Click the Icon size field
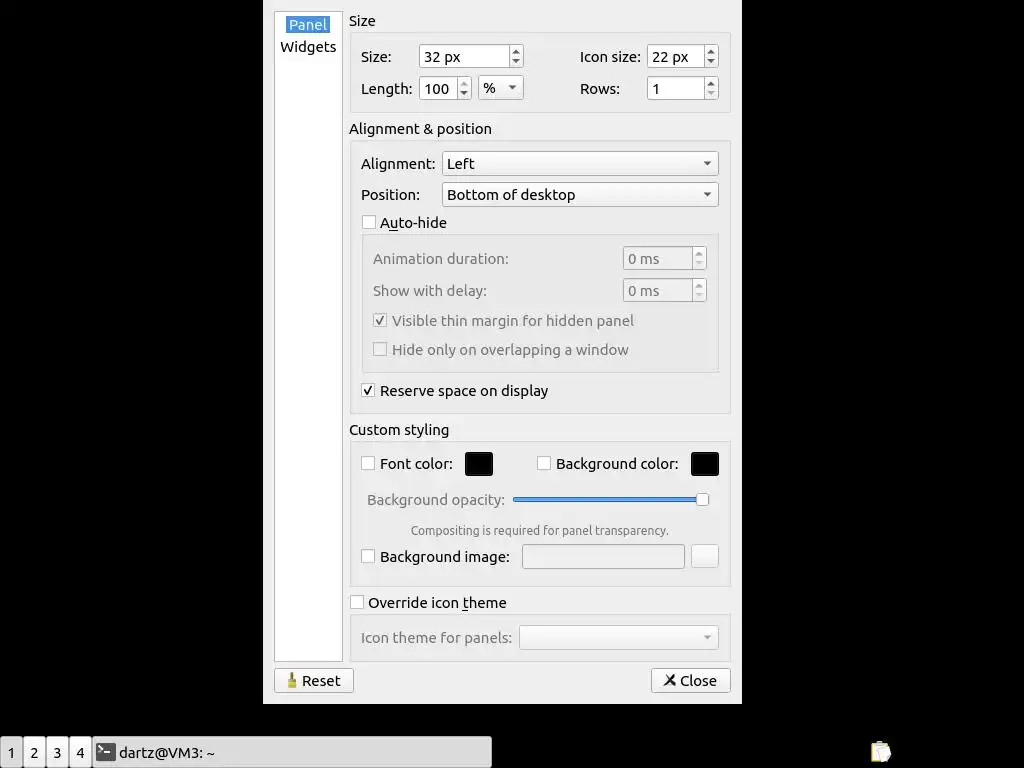The width and height of the screenshot is (1024, 768). tap(675, 57)
